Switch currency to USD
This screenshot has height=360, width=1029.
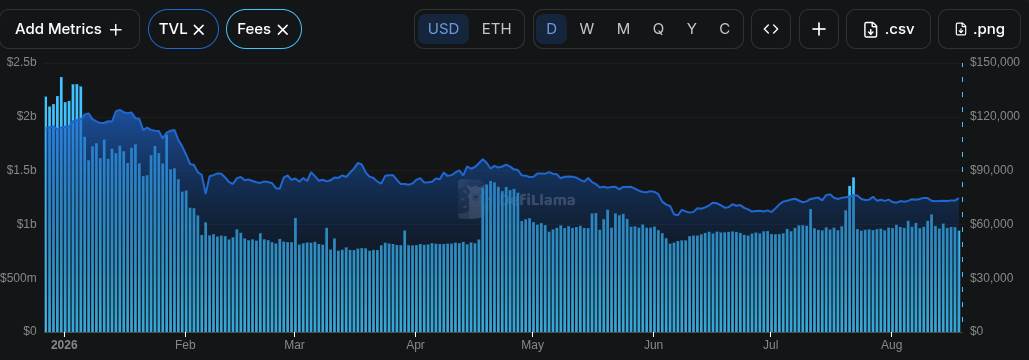pos(444,29)
